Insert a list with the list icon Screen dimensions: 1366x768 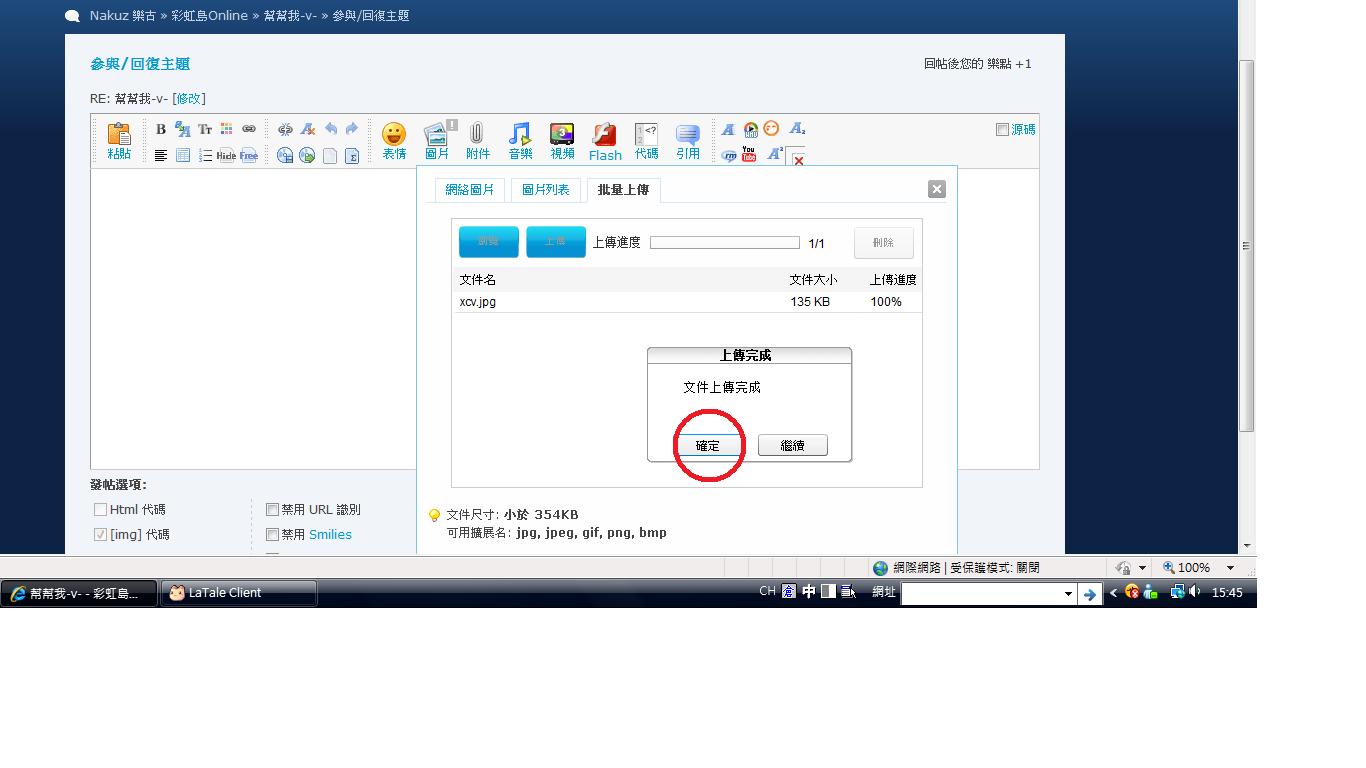pyautogui.click(x=205, y=155)
